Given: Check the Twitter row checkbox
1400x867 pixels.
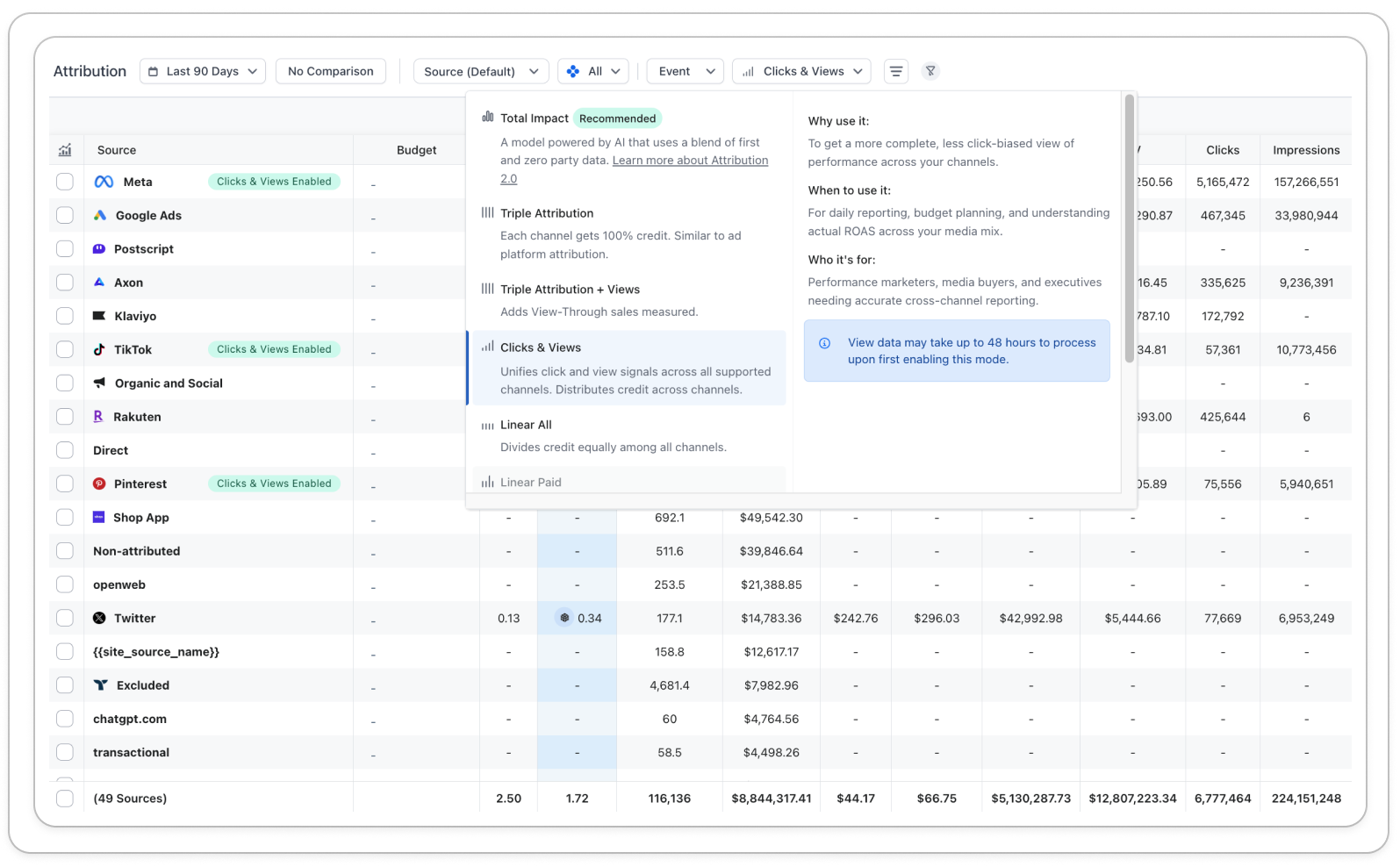Looking at the screenshot, I should 65,618.
